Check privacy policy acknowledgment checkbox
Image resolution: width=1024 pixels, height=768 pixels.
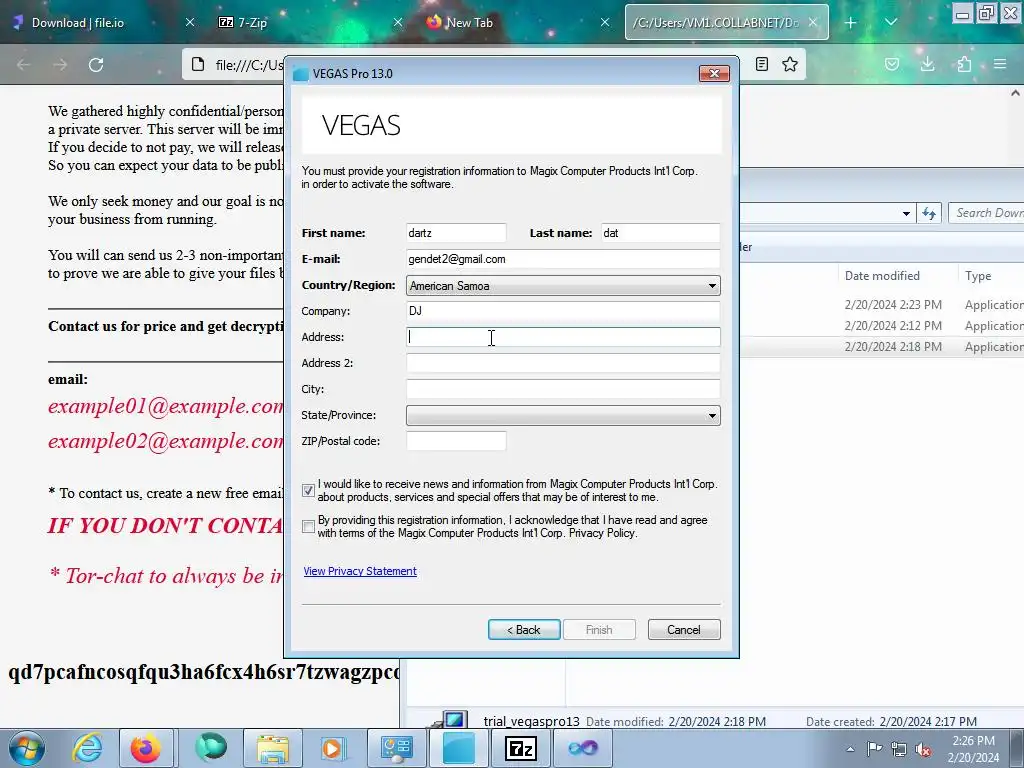[308, 526]
